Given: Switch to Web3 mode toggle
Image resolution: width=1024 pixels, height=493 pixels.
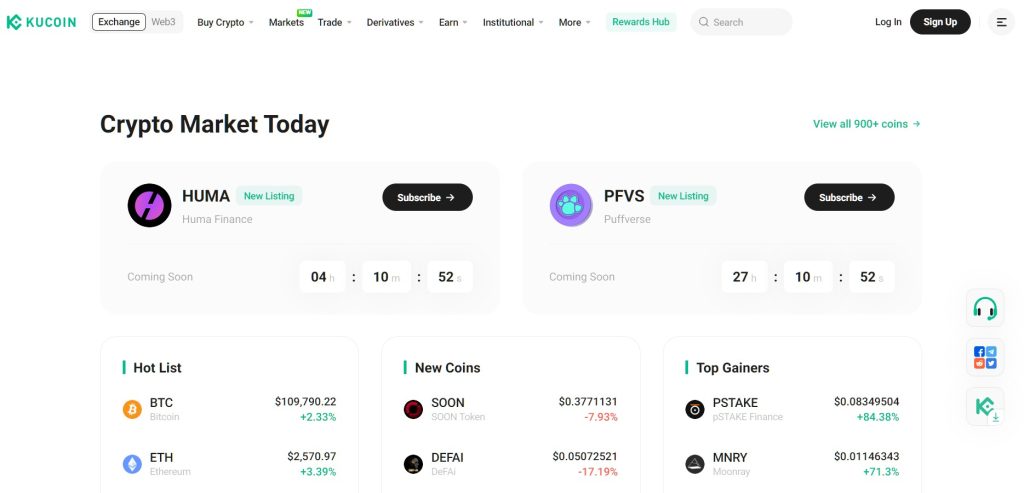Looking at the screenshot, I should pyautogui.click(x=163, y=22).
